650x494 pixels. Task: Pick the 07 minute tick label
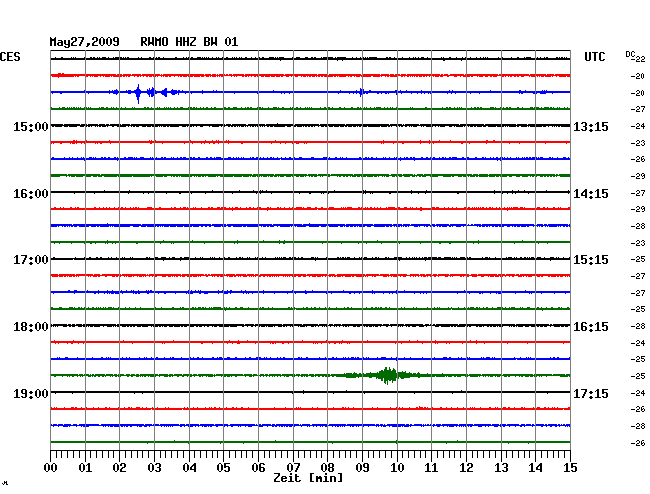[x=293, y=468]
